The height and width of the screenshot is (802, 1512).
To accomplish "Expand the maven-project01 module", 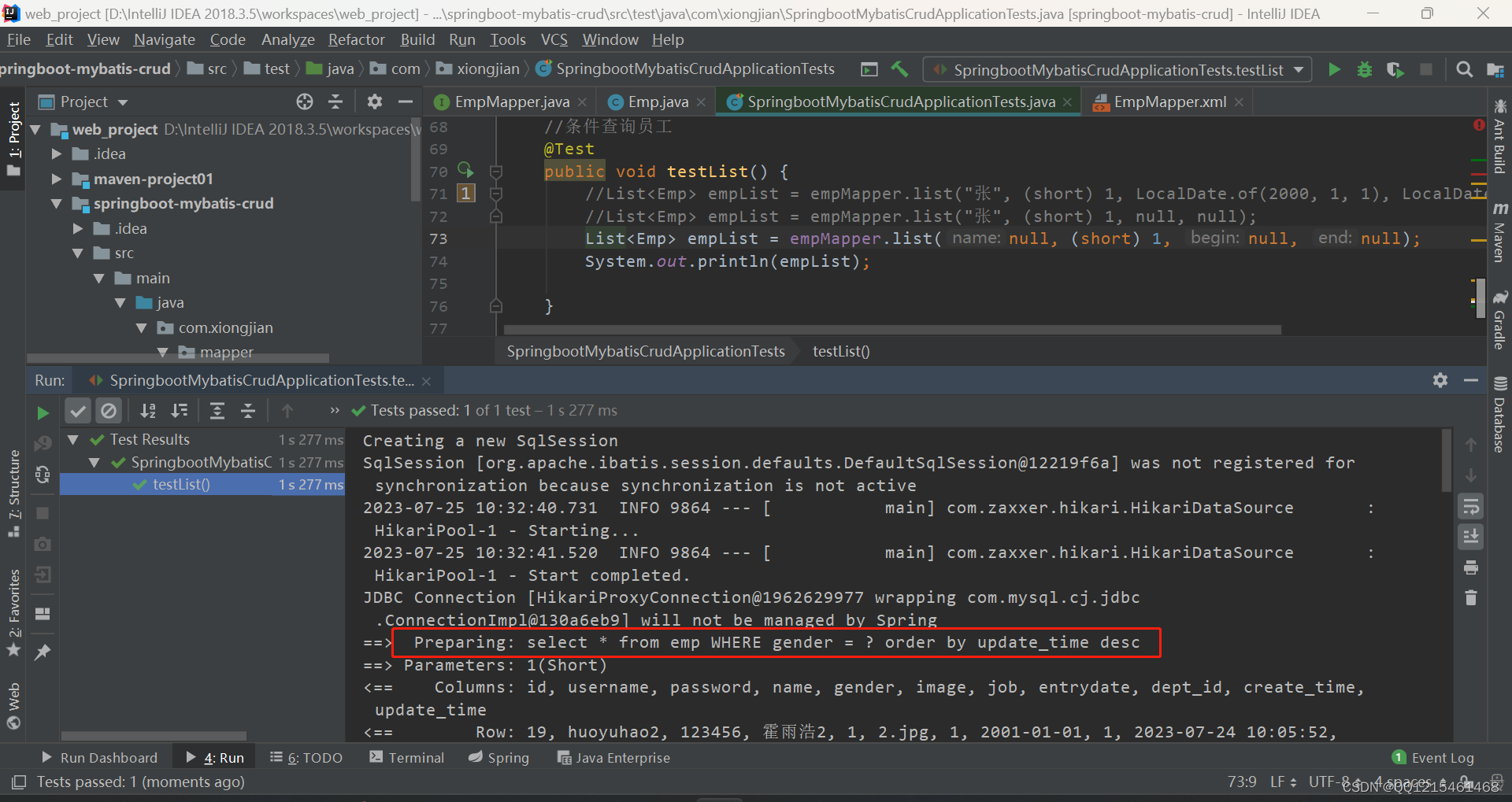I will click(x=56, y=179).
